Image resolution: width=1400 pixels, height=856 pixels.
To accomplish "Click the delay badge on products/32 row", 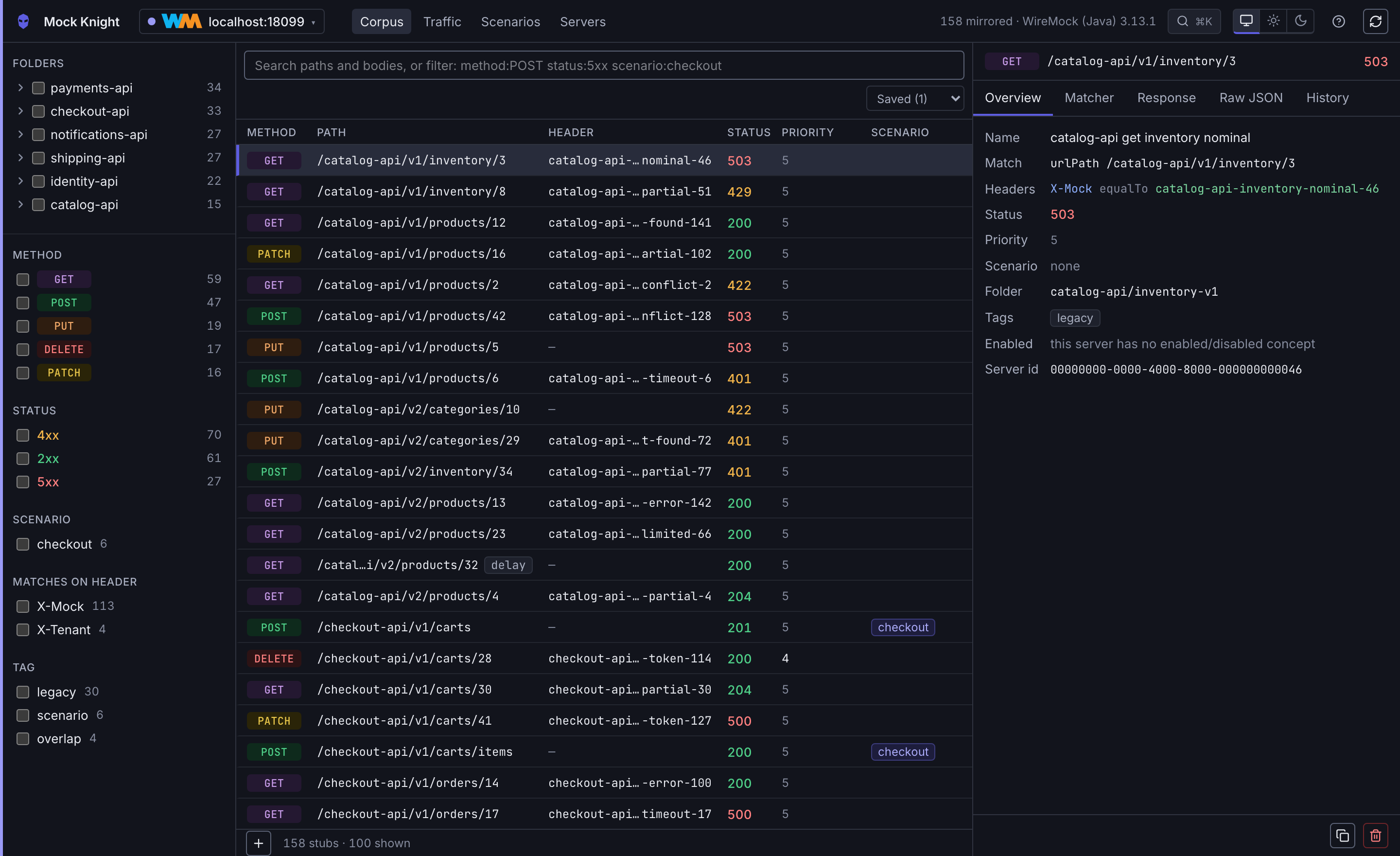I will coord(508,565).
